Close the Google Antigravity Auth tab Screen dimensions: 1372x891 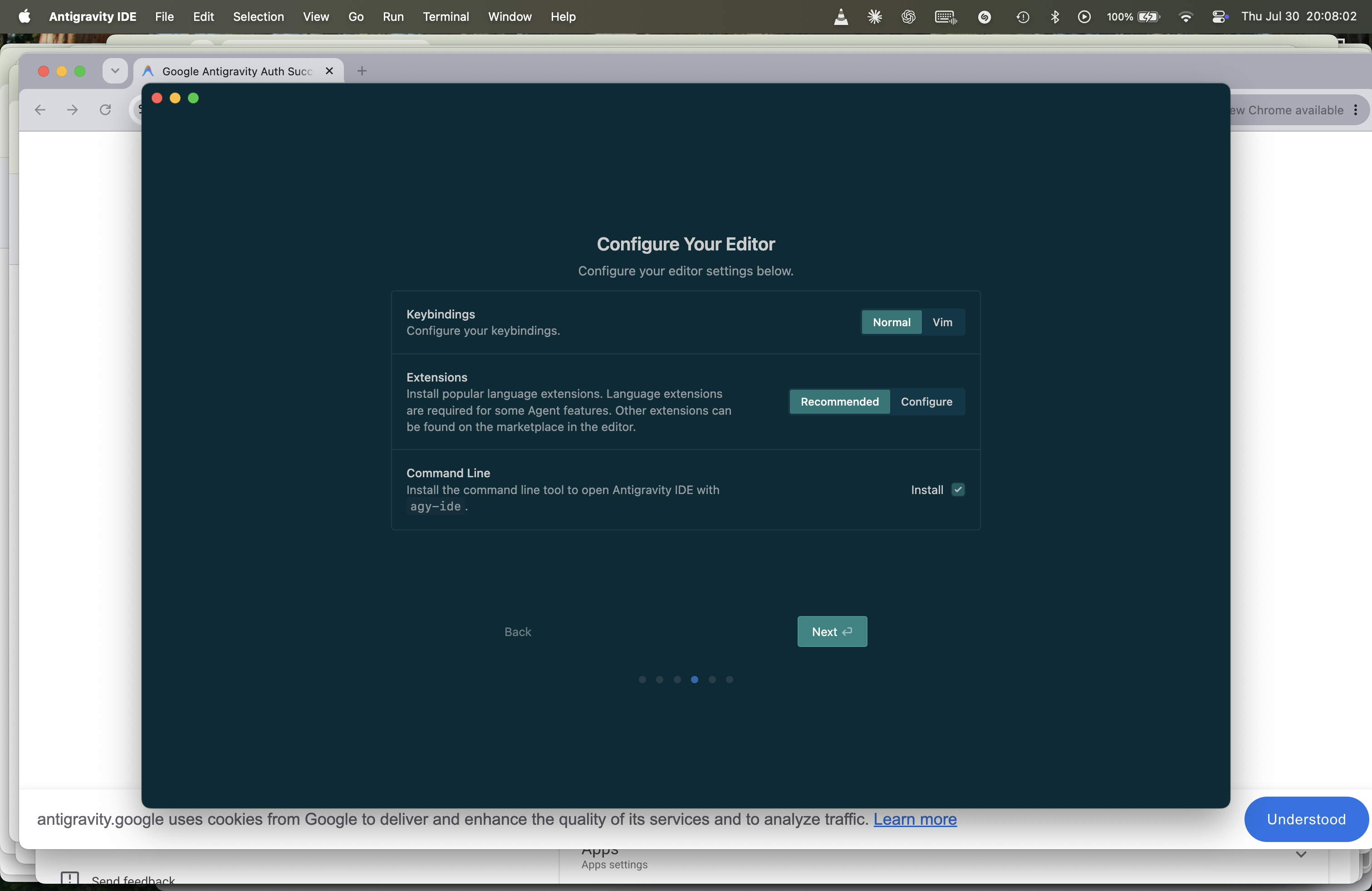tap(329, 71)
